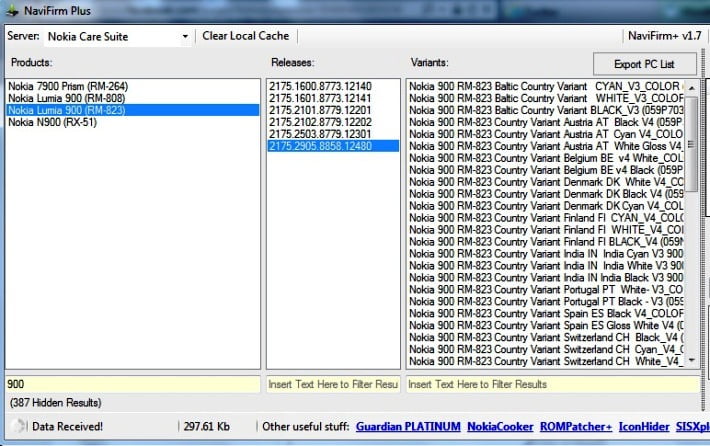Click the products filter field containing 900
The height and width of the screenshot is (446, 710).
tap(133, 384)
